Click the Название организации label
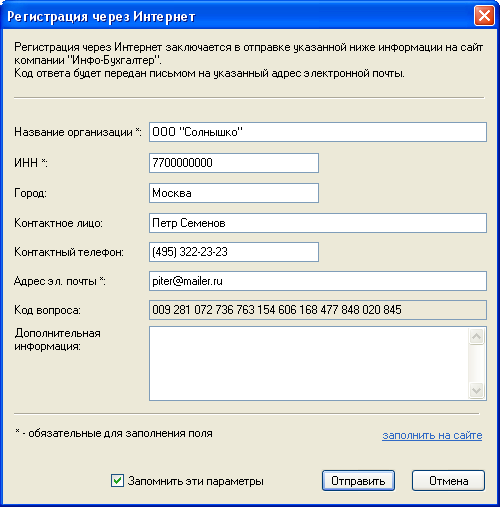The height and width of the screenshot is (507, 500). (78, 132)
